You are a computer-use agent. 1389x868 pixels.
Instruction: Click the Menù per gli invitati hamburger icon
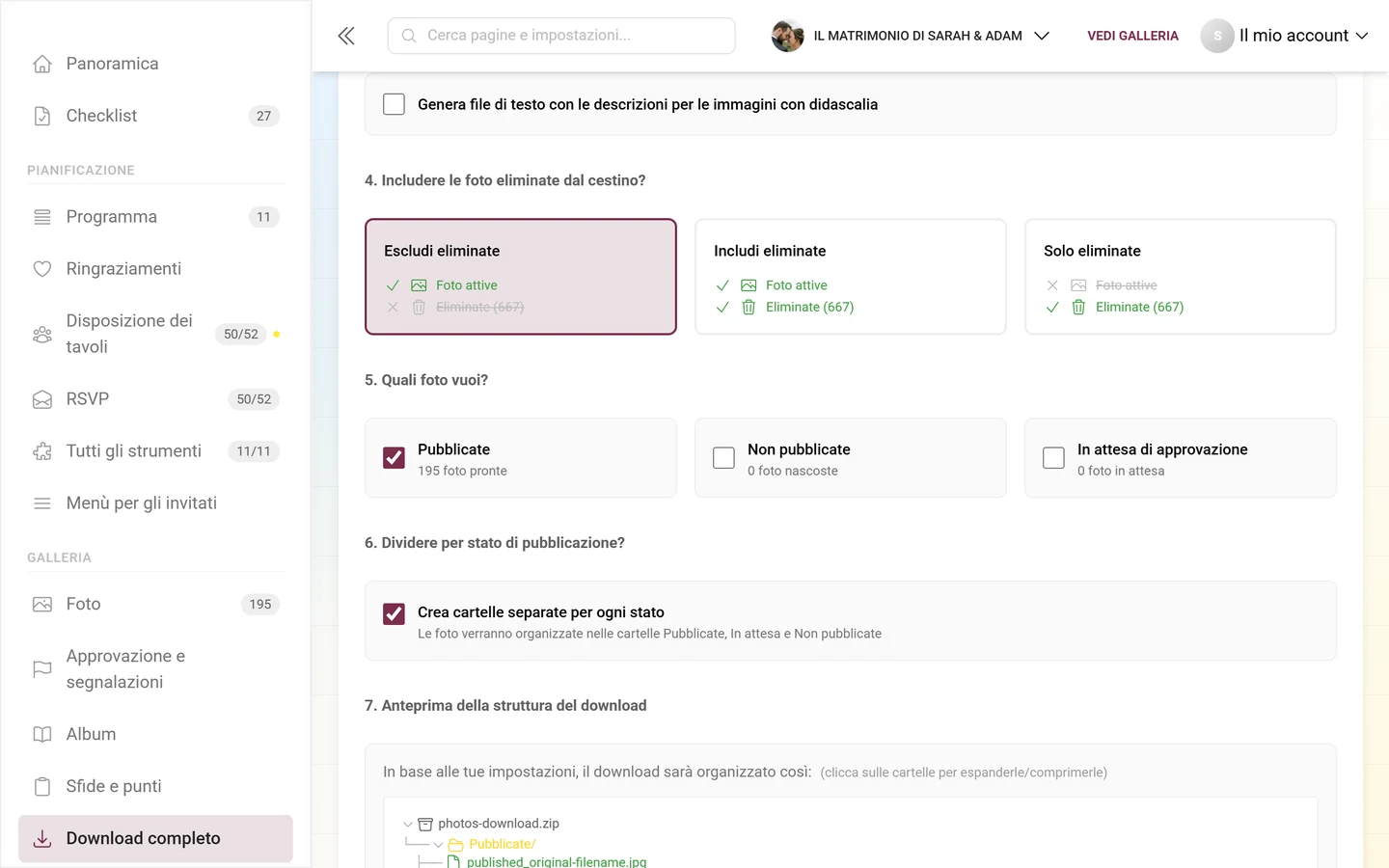pos(42,503)
